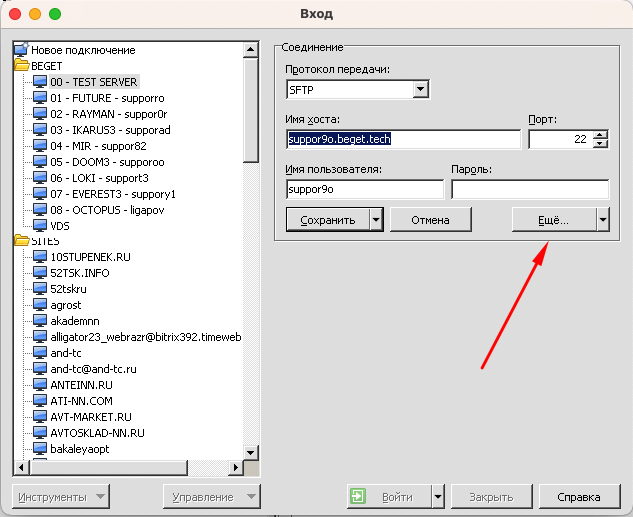This screenshot has height=517, width=633.
Task: Click monitor icon of 02 - RAYMAN - suppor0r
Action: click(40, 114)
